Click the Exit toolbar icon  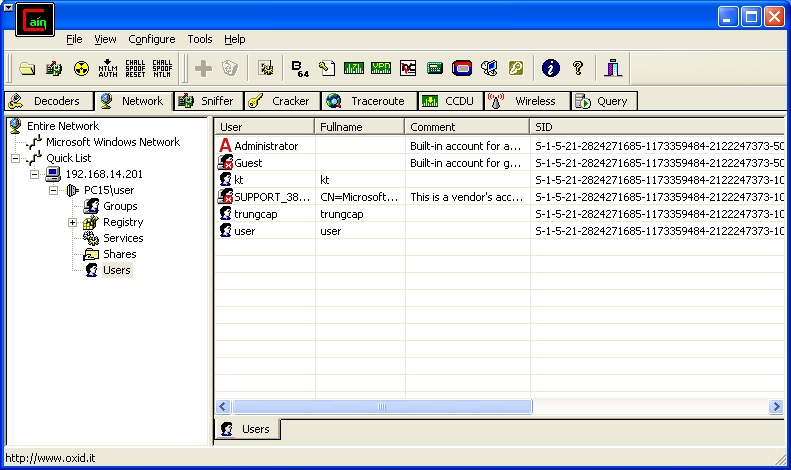click(613, 68)
